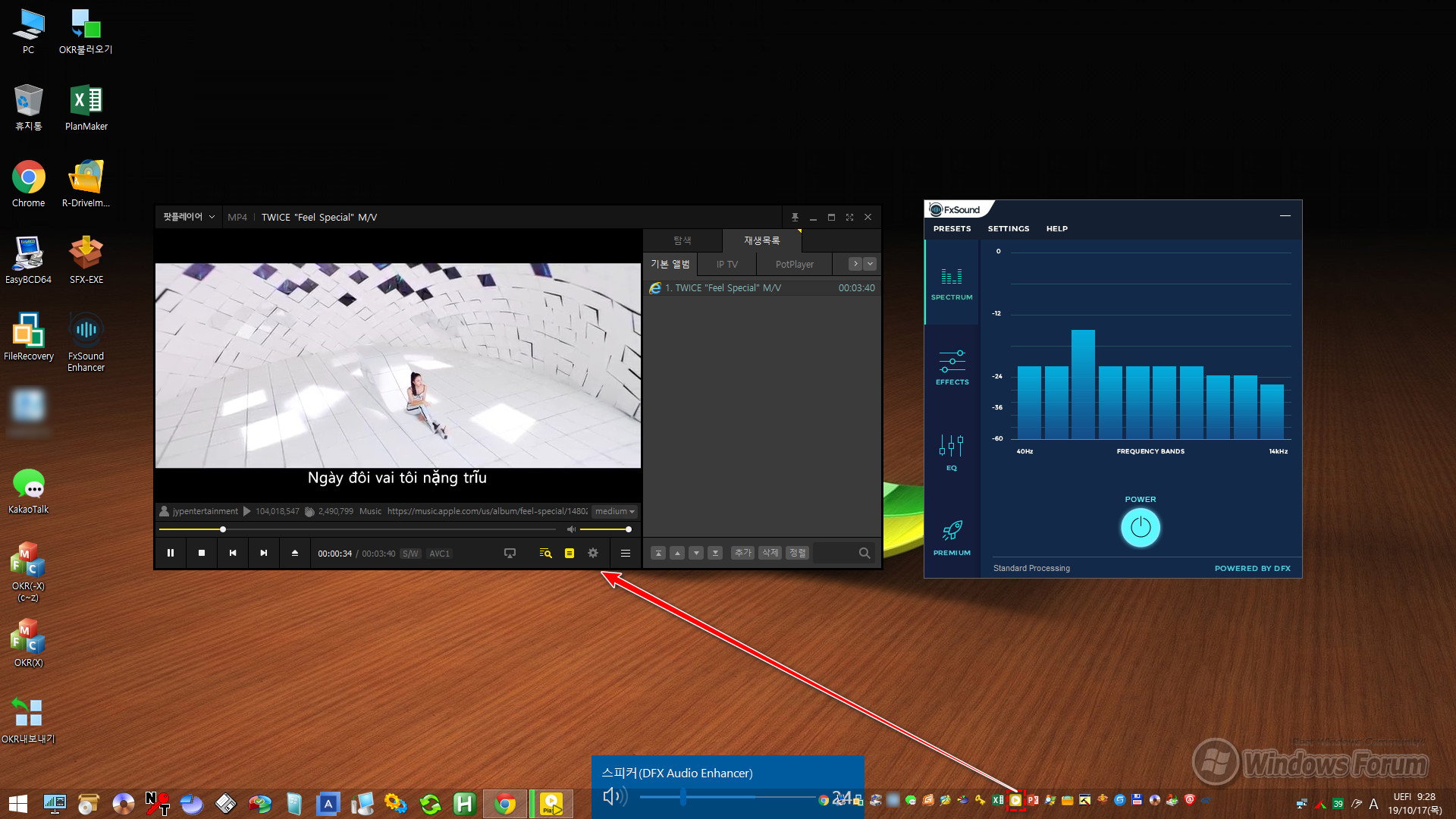Image resolution: width=1456 pixels, height=819 pixels.
Task: Click the 재생목록 playlist tab in PotPlayer
Action: (763, 240)
